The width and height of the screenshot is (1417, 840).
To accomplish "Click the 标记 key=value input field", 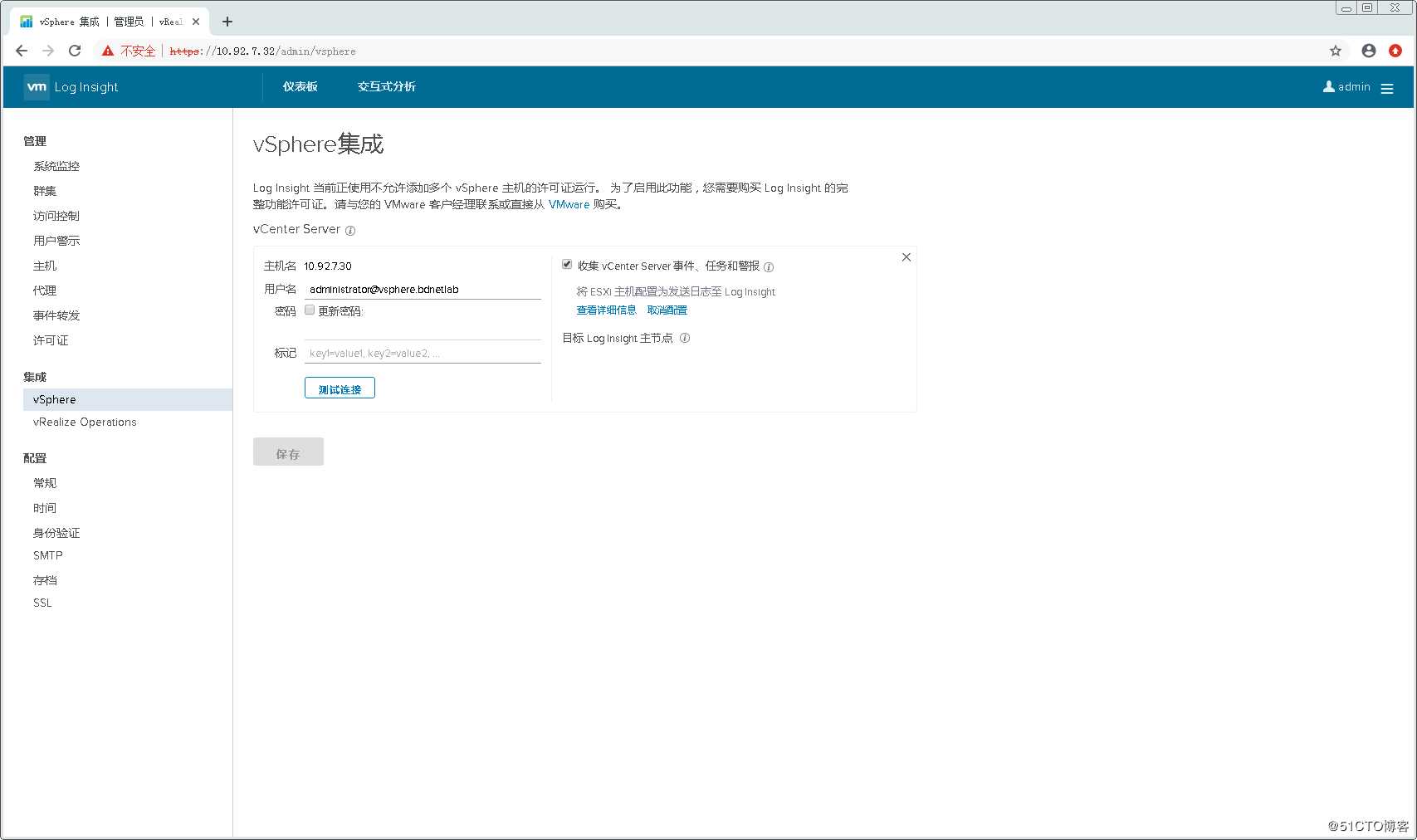I will 423,353.
